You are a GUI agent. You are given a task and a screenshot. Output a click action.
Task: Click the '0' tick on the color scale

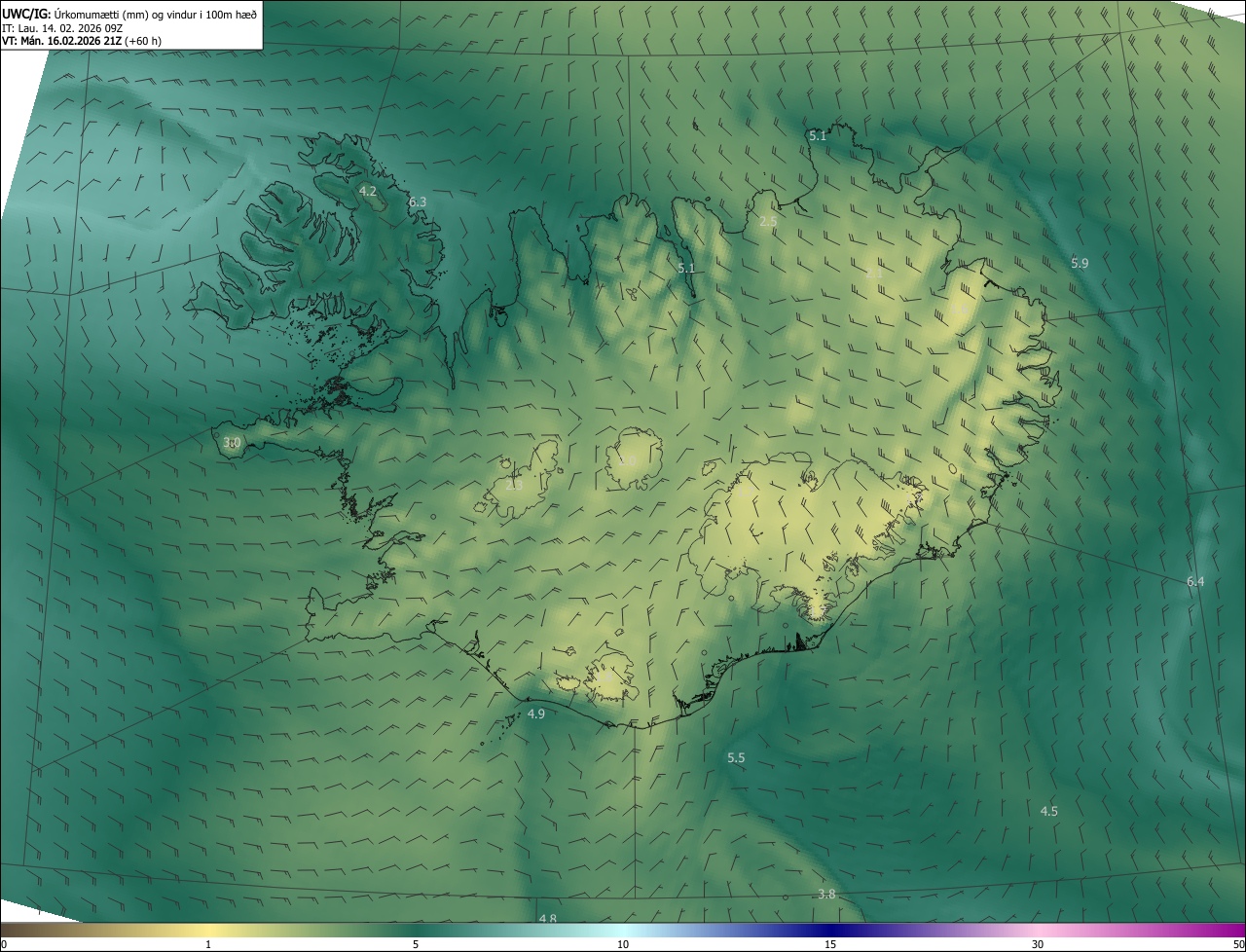tap(4, 944)
